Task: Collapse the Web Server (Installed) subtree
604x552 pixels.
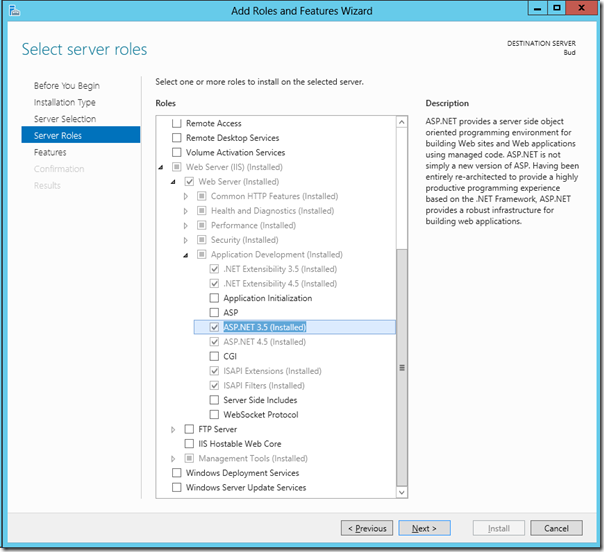Action: click(x=173, y=182)
